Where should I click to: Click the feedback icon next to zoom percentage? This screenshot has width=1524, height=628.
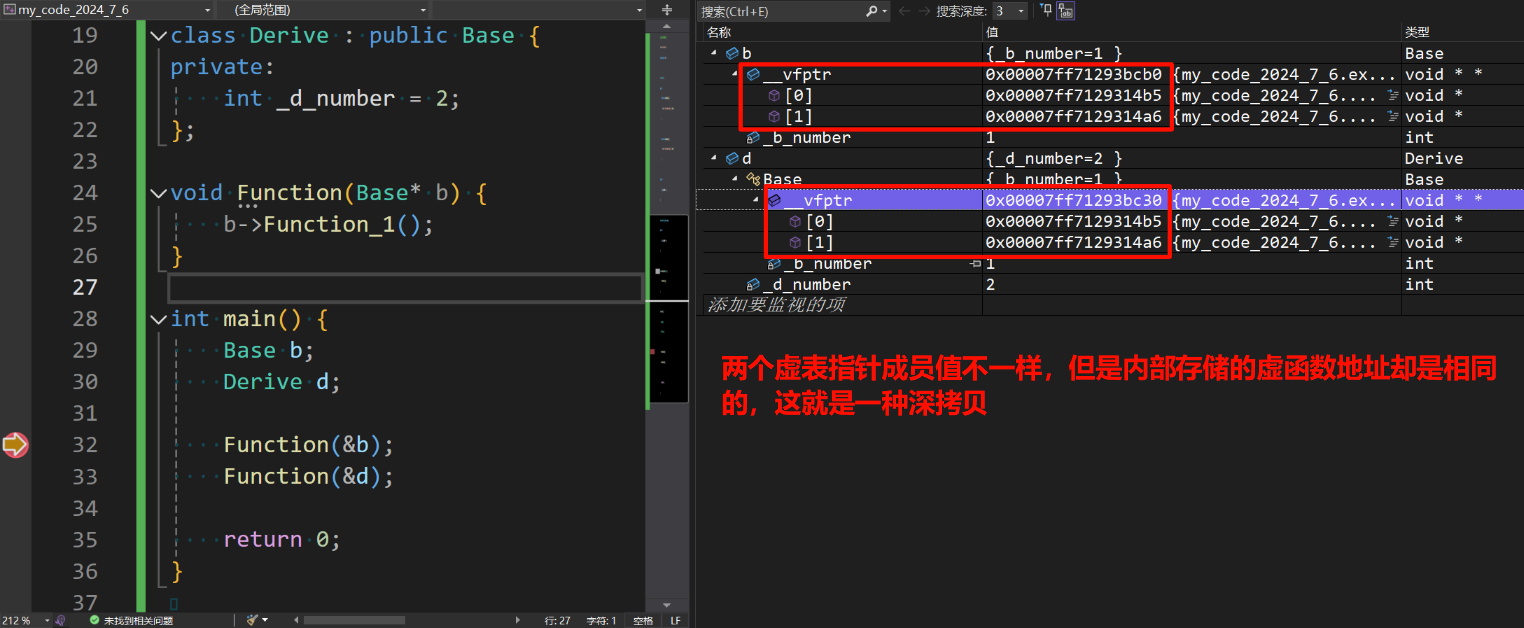[60, 620]
